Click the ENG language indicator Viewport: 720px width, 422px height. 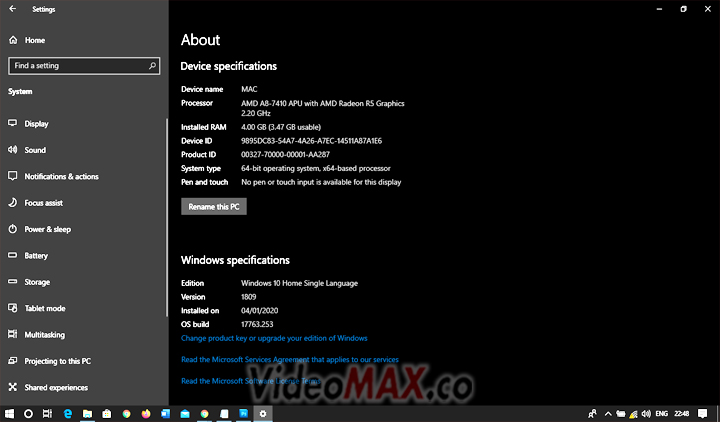662,414
